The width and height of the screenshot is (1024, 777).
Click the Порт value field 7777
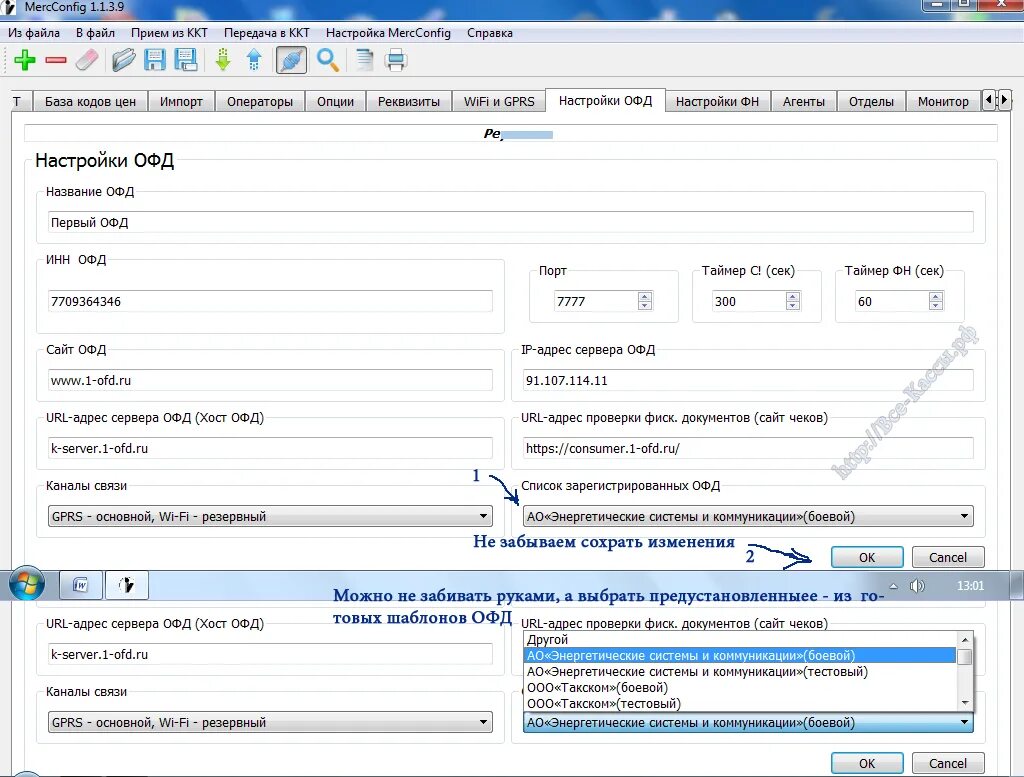click(x=595, y=301)
